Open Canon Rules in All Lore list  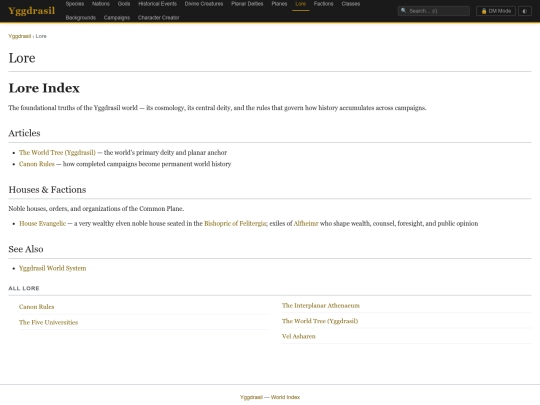[37, 307]
